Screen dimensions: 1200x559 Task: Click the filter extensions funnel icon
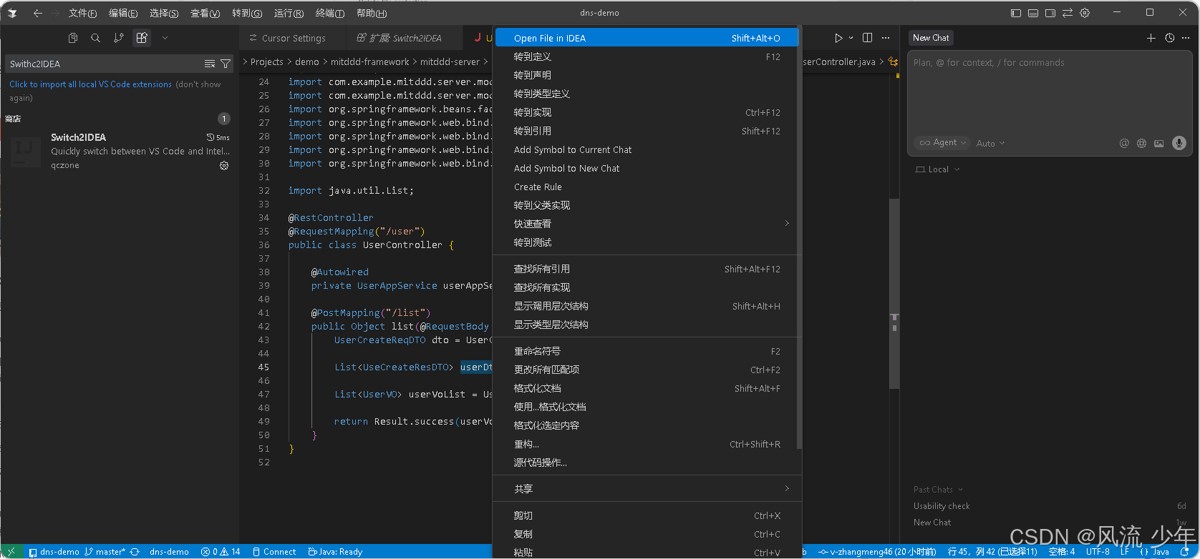point(226,64)
